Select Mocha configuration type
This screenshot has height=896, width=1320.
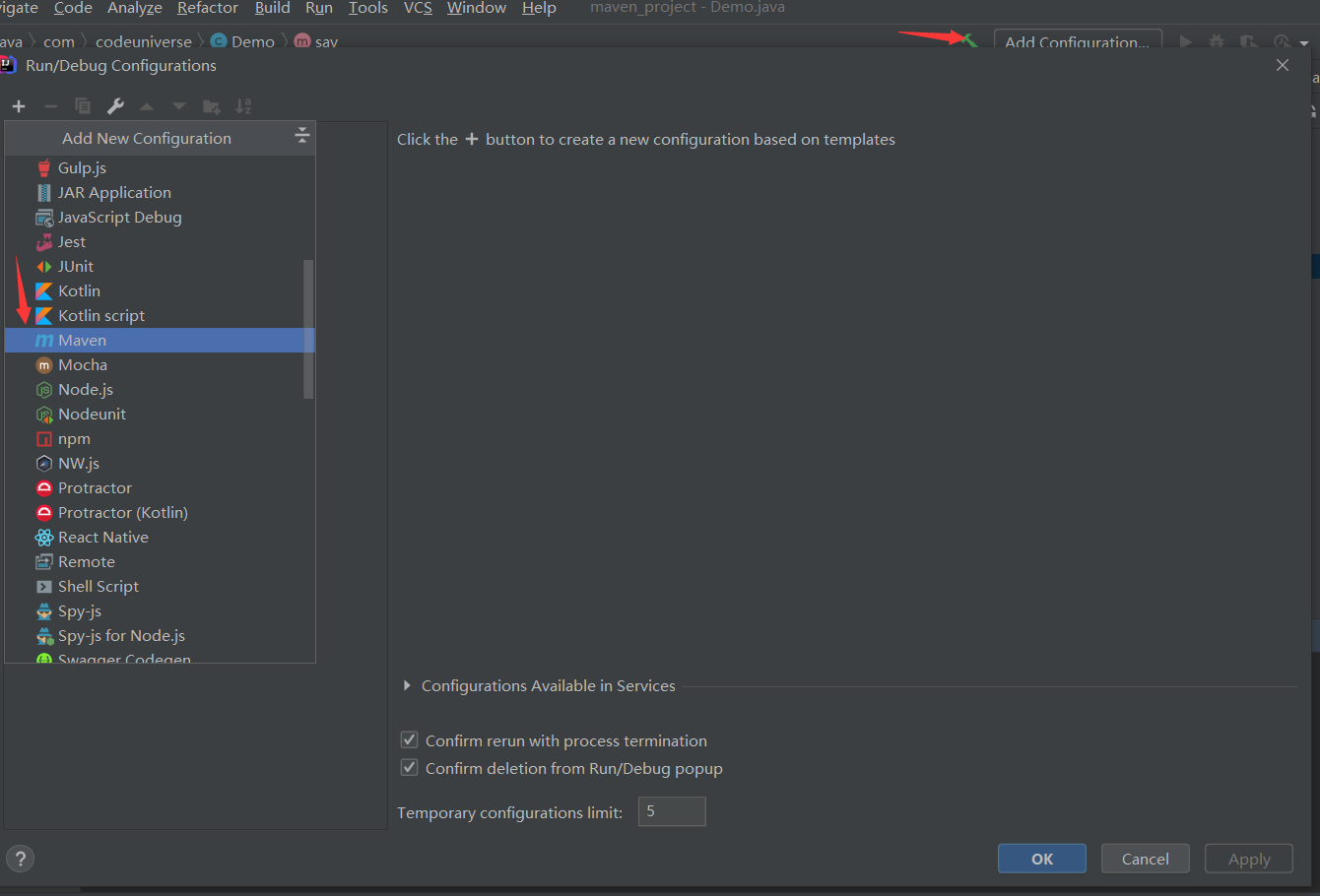[x=160, y=364]
